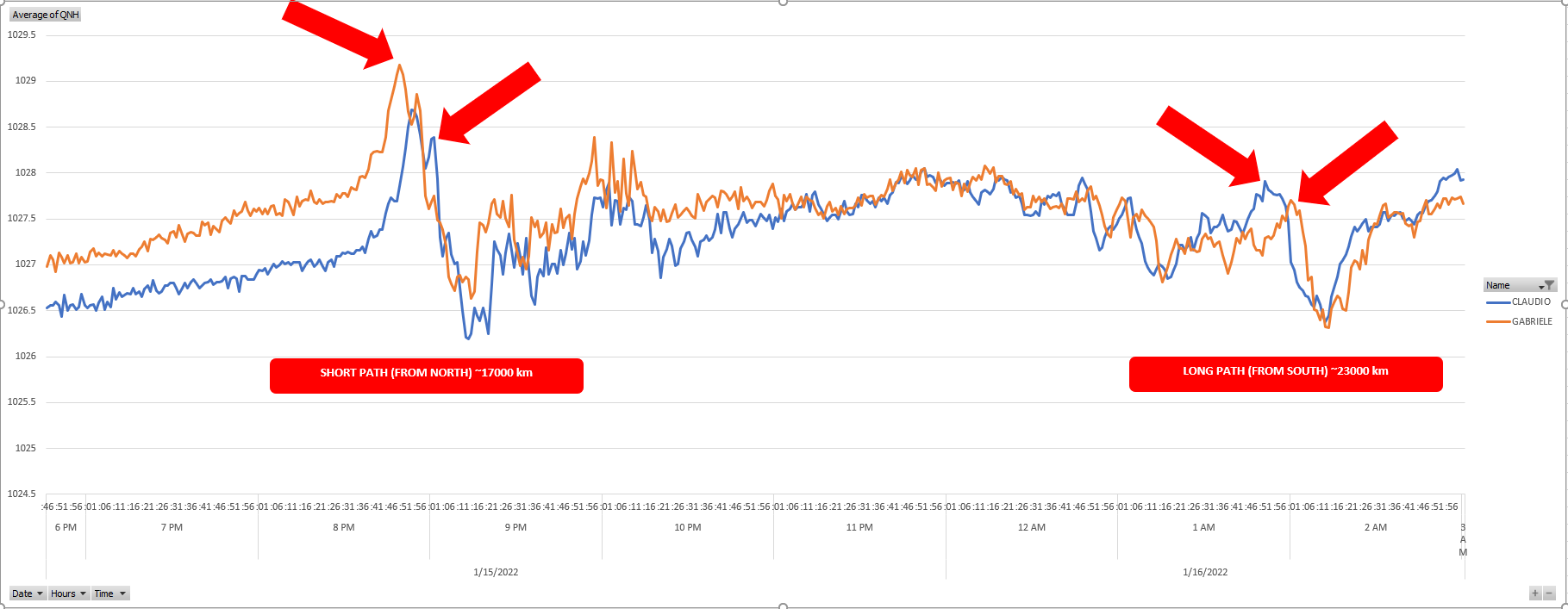Select the LONG PATH (FROM SOUTH) text box
The image size is (1568, 609).
pos(1285,374)
